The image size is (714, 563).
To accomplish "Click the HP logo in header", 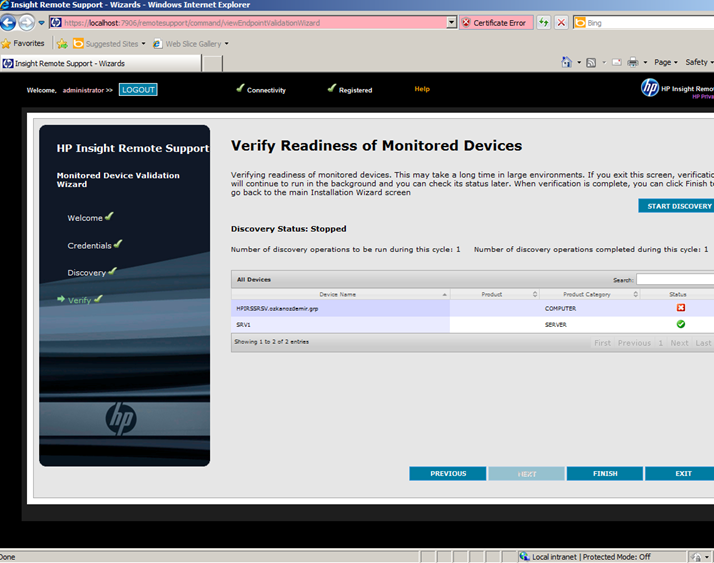I will point(650,87).
